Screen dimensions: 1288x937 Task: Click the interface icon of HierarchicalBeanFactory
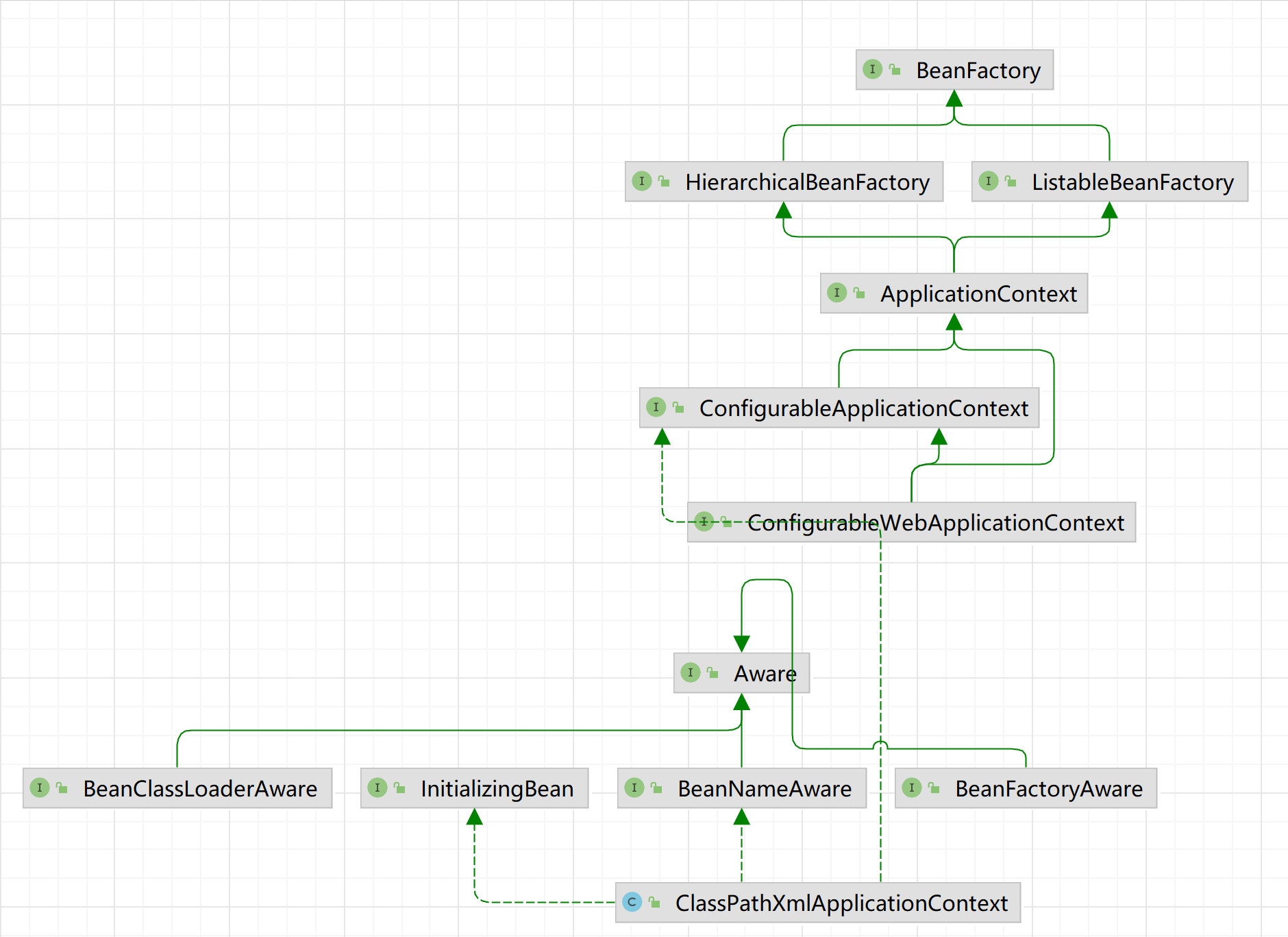pos(642,181)
